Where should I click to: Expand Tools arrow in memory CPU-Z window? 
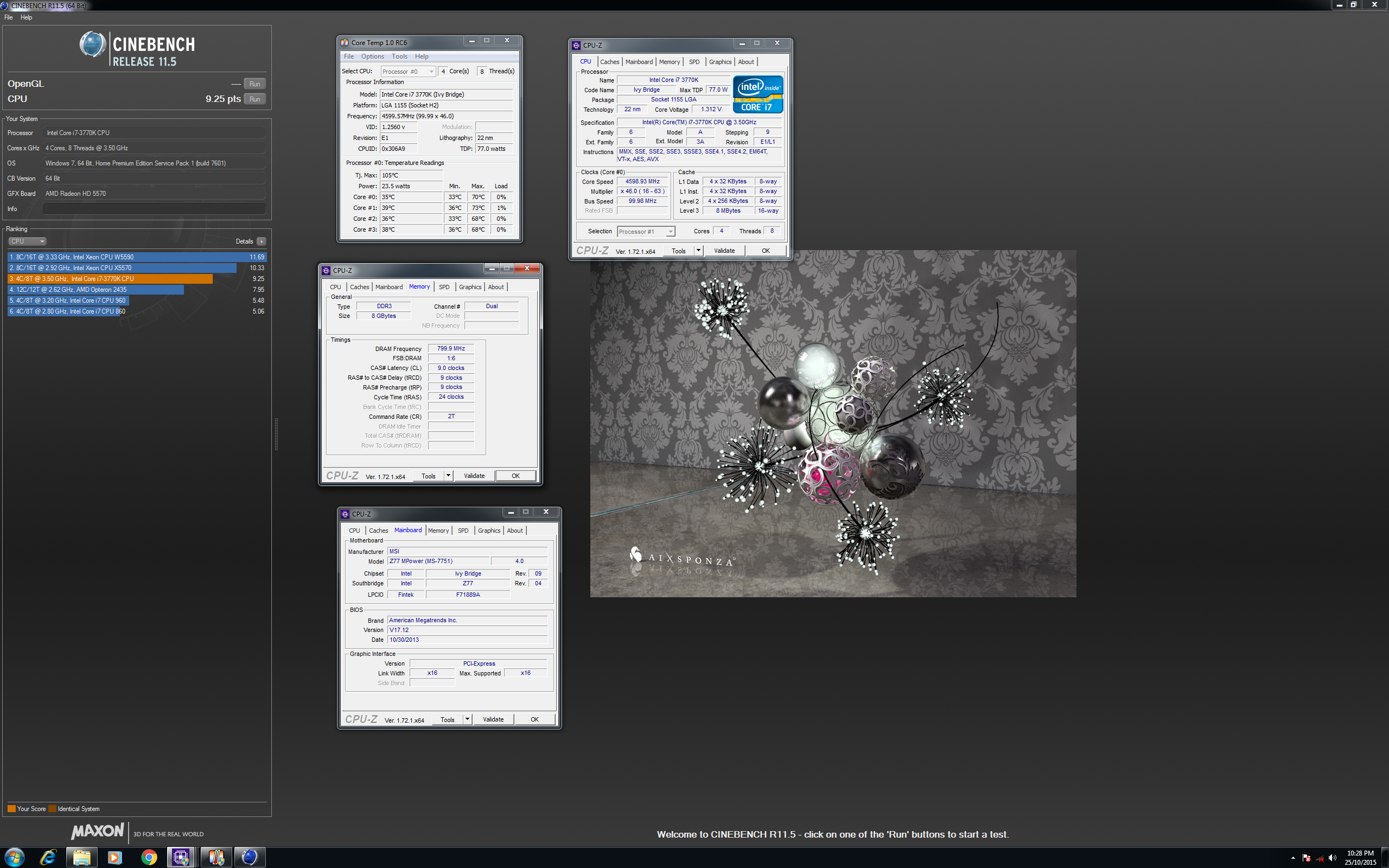click(x=448, y=476)
